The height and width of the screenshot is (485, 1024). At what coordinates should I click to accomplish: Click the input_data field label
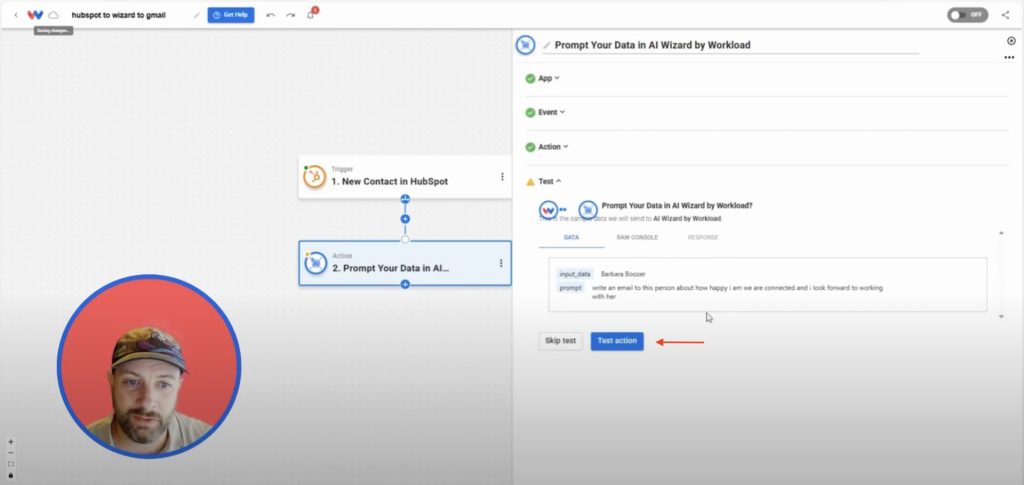575,274
